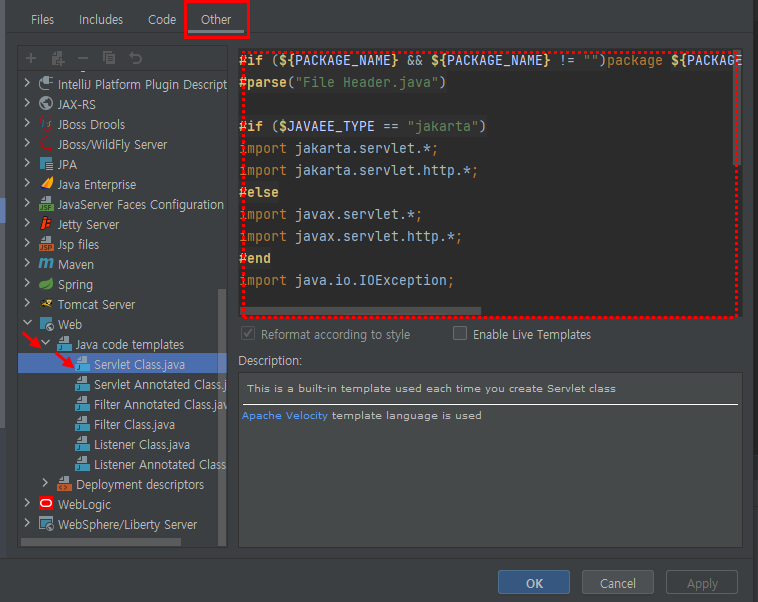Screen dimensions: 758x602
Task: Click the create child template icon
Action: pos(58,59)
